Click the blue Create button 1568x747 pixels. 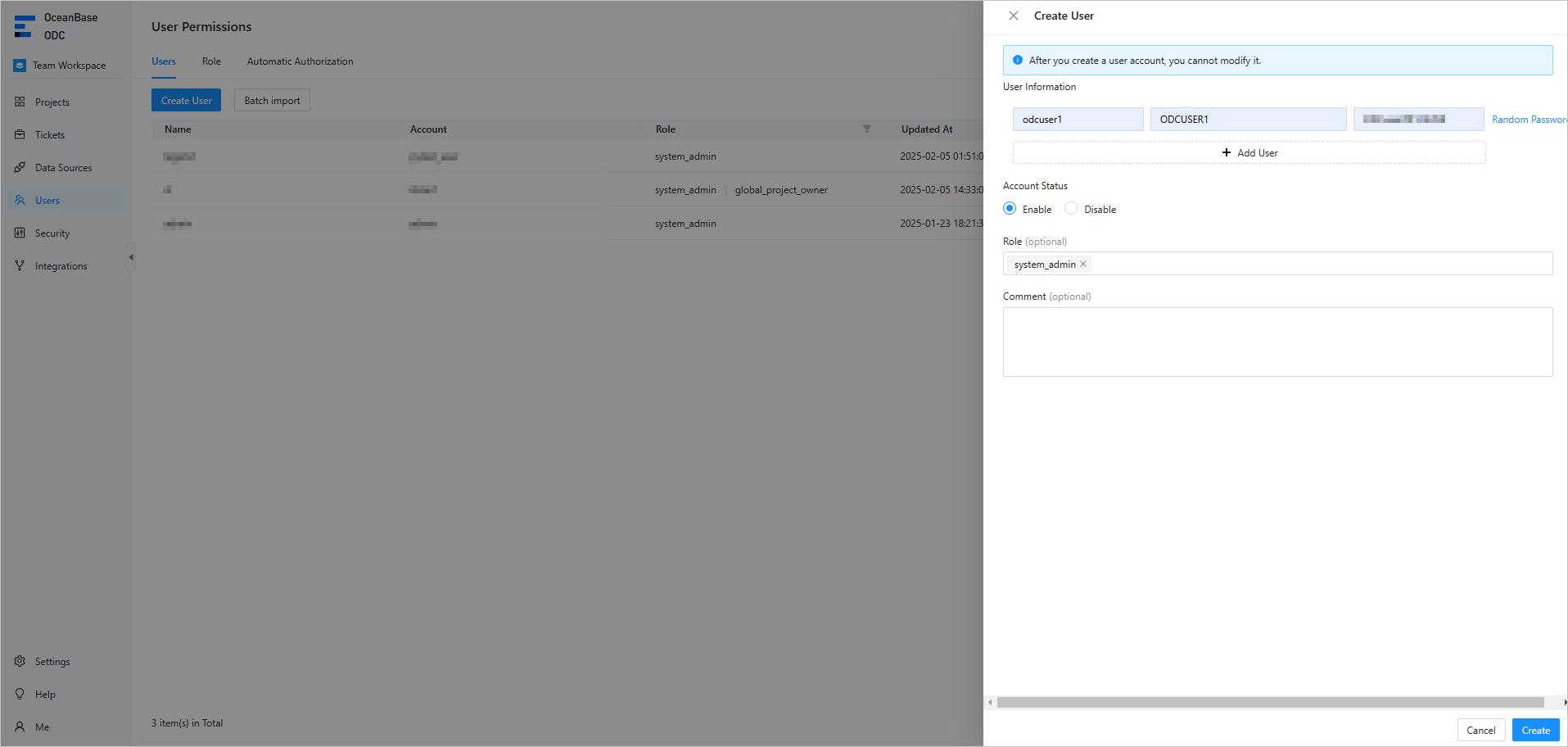pos(1535,730)
